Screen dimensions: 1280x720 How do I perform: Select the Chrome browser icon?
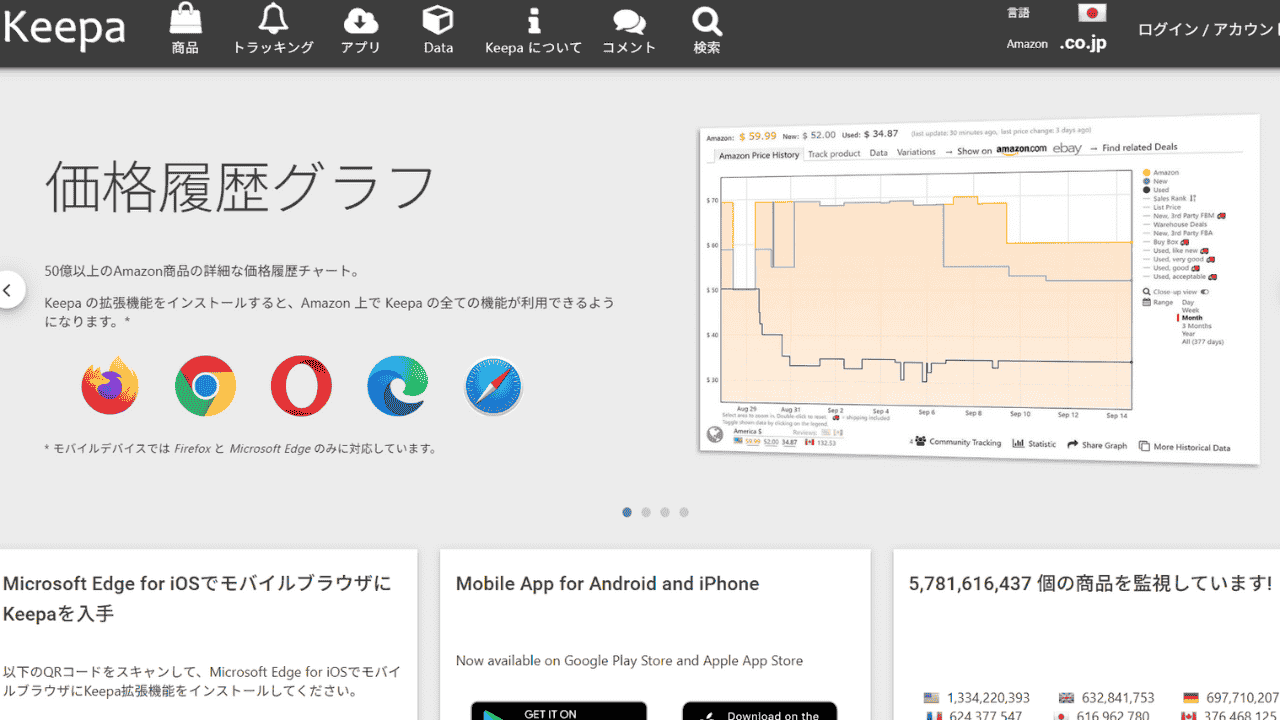point(205,386)
